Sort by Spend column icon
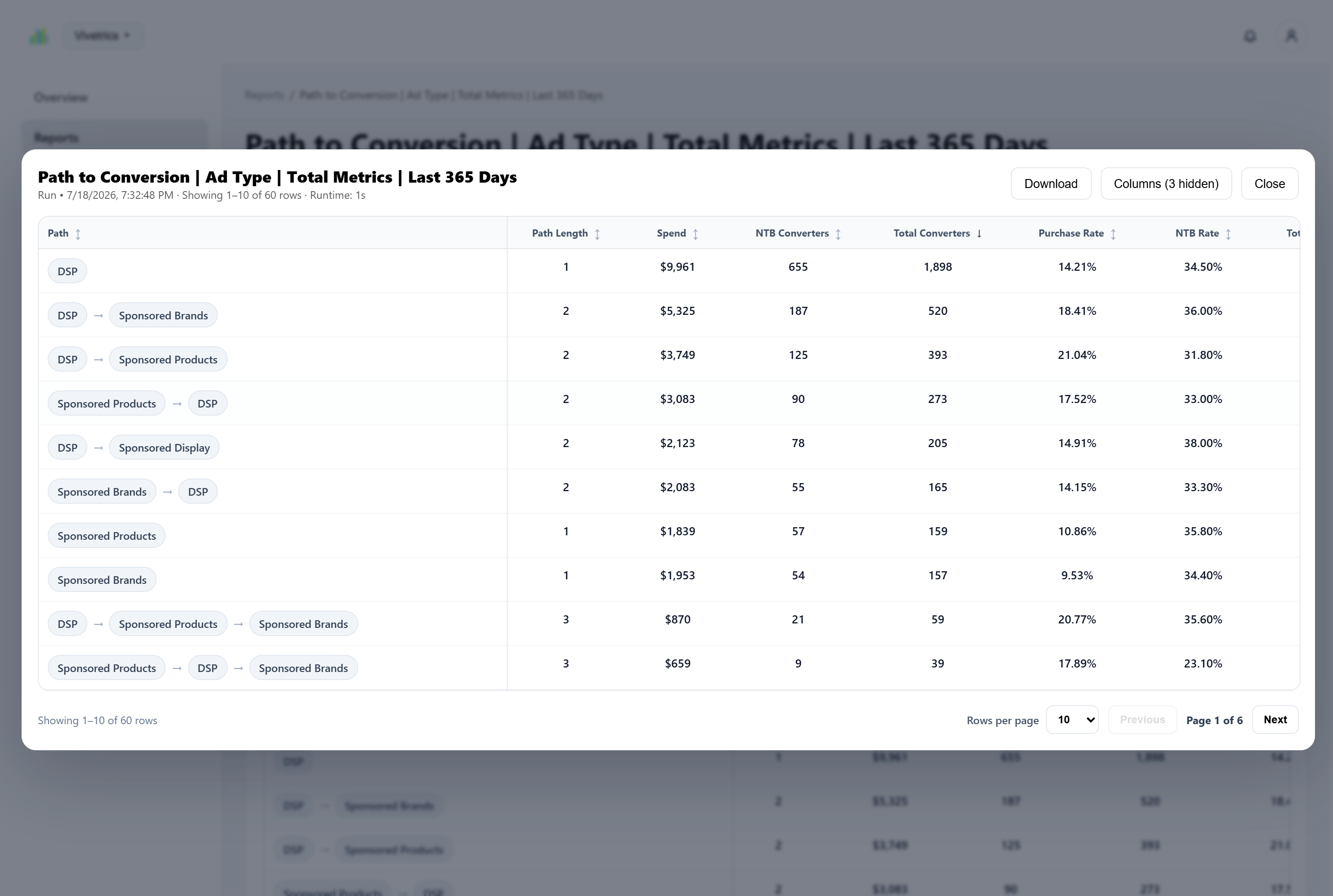 [696, 234]
